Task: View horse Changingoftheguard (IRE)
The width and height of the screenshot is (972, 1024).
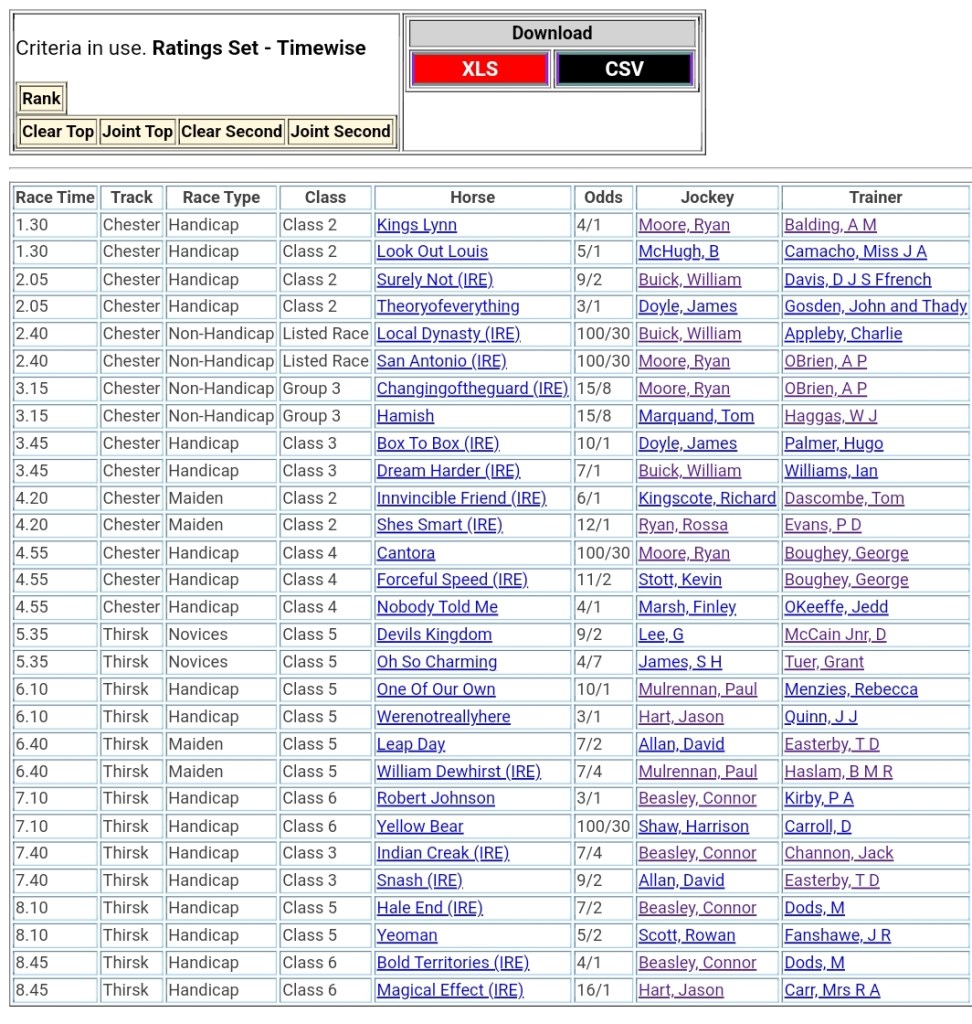Action: [471, 389]
